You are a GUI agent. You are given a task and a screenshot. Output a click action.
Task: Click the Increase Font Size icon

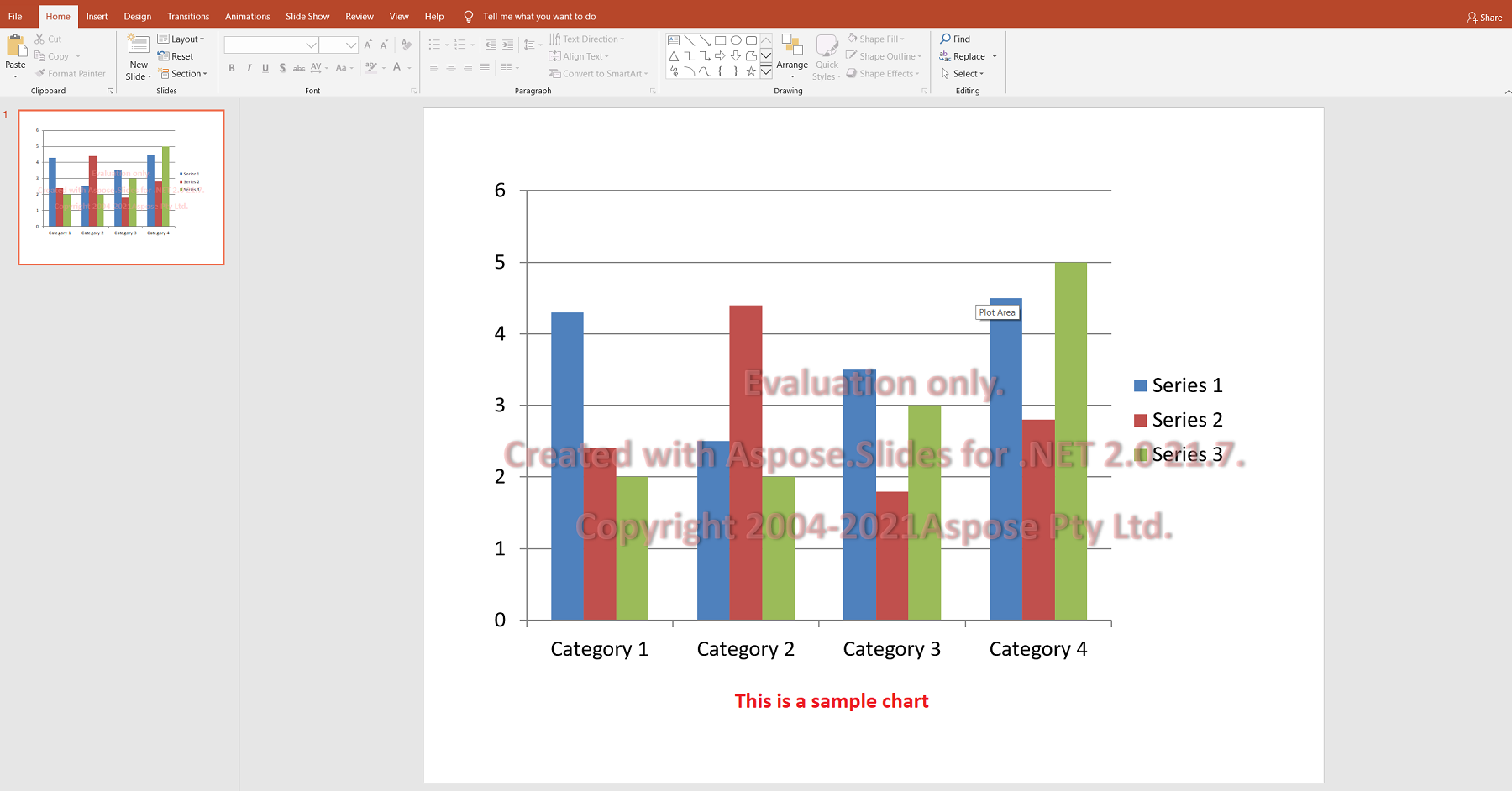[x=368, y=45]
